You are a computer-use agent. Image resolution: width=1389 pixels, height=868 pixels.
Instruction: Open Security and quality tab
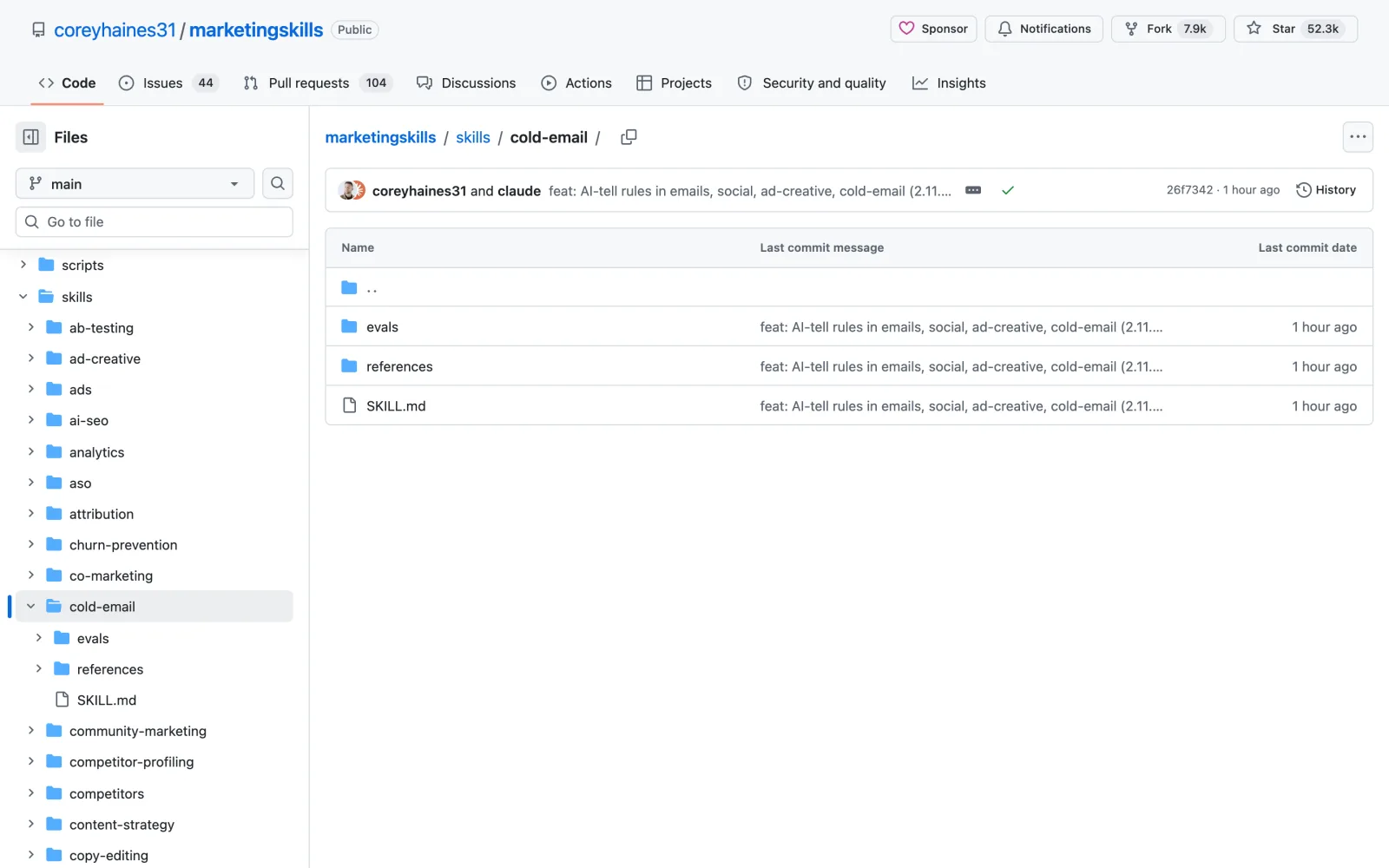[812, 83]
